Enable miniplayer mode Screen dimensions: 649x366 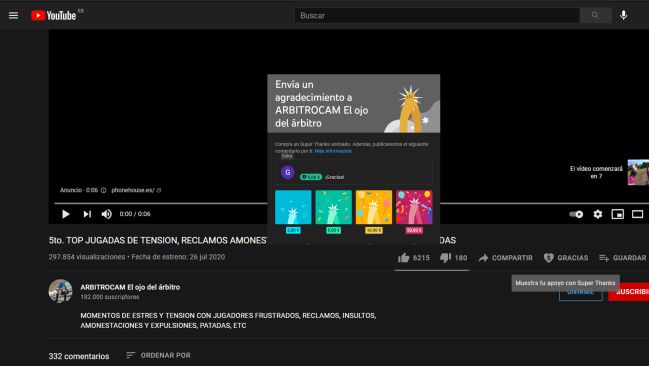pos(618,214)
